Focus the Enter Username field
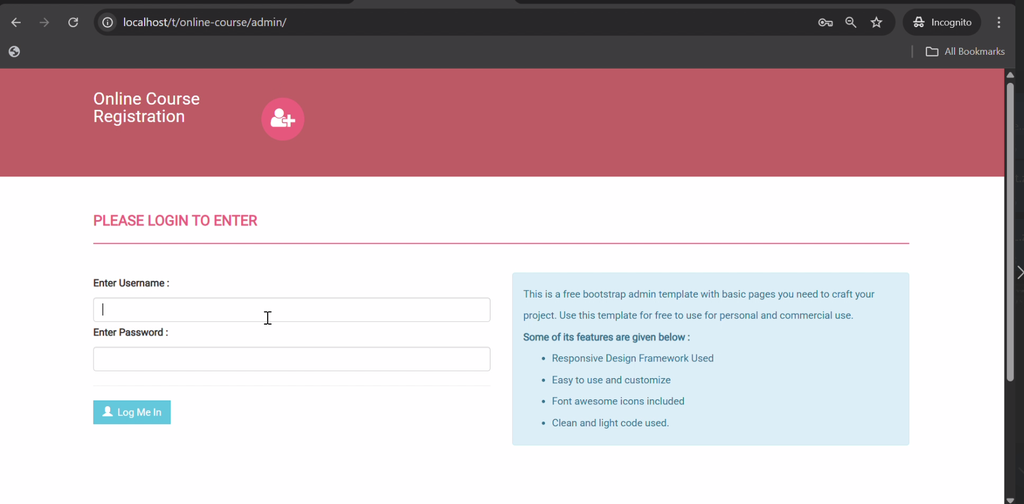This screenshot has width=1024, height=504. point(292,309)
